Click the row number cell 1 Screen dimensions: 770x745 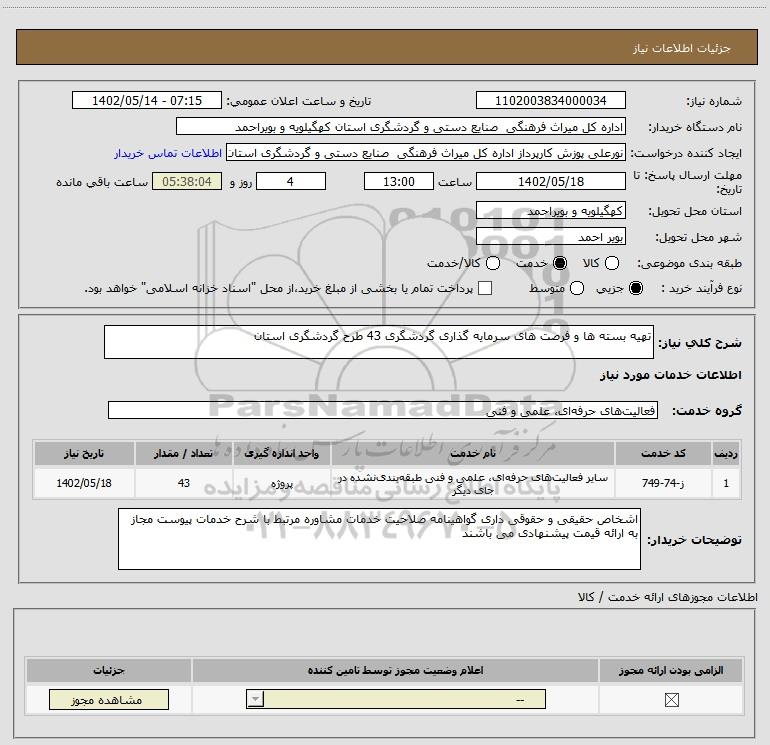(x=726, y=483)
